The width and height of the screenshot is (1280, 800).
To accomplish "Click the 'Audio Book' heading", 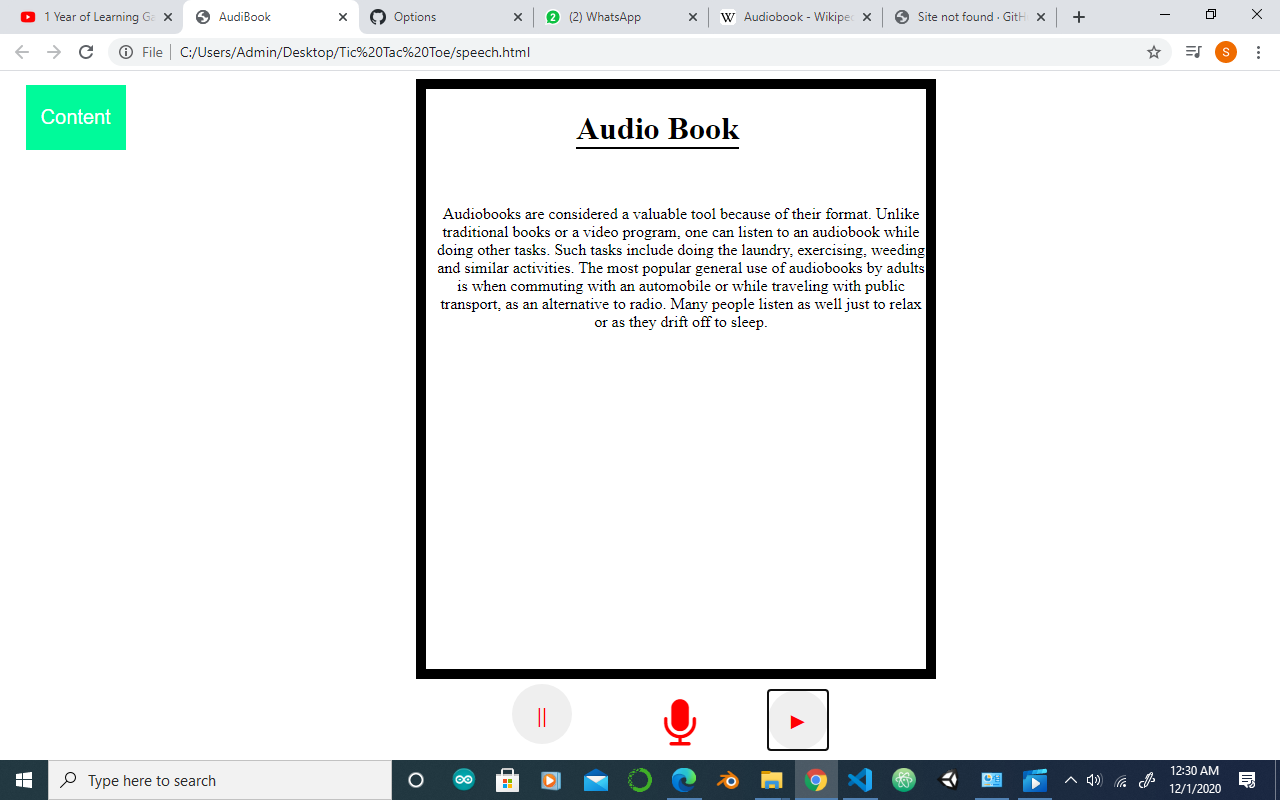I will (x=658, y=129).
